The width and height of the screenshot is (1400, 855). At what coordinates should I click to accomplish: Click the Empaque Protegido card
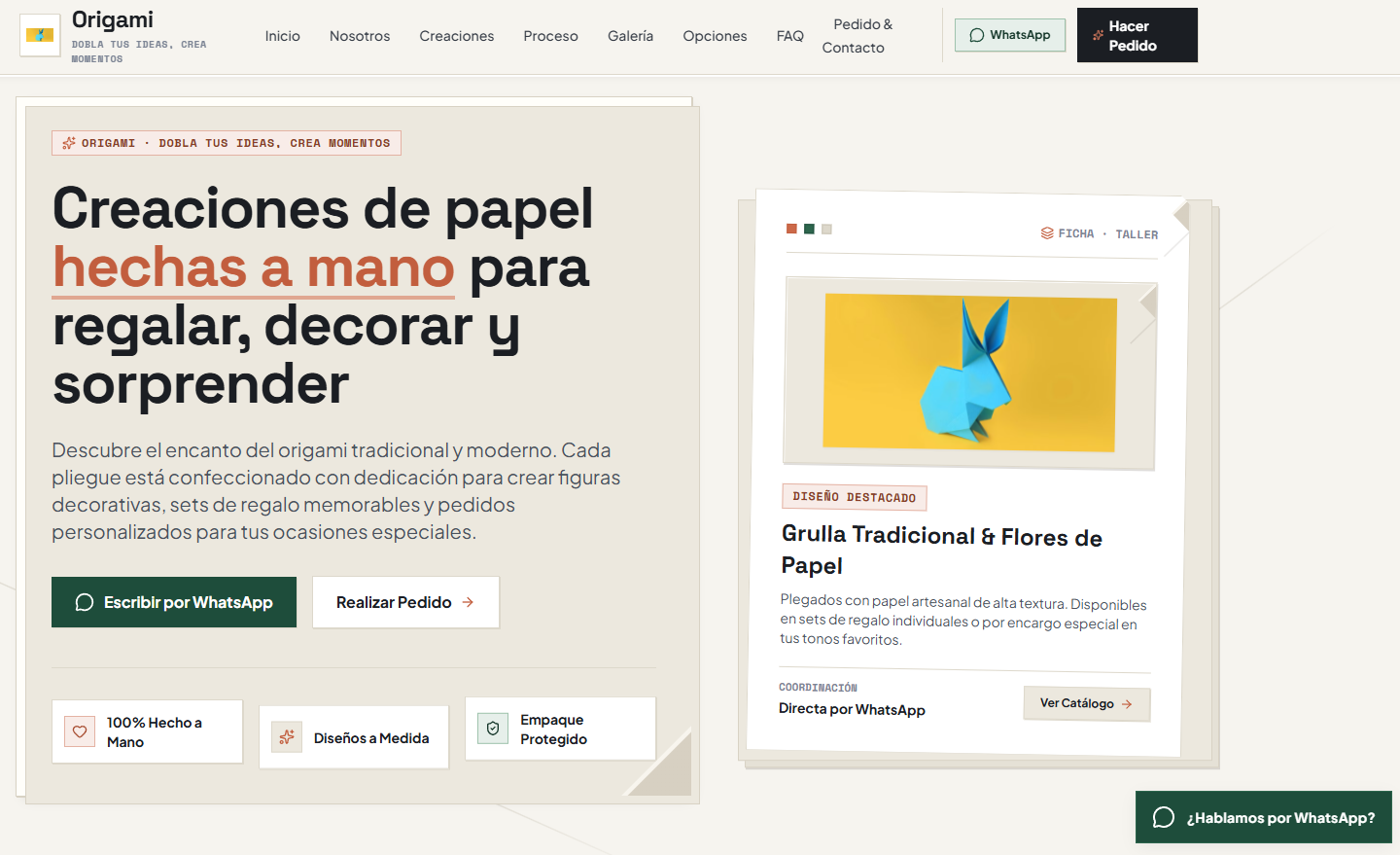pos(560,729)
